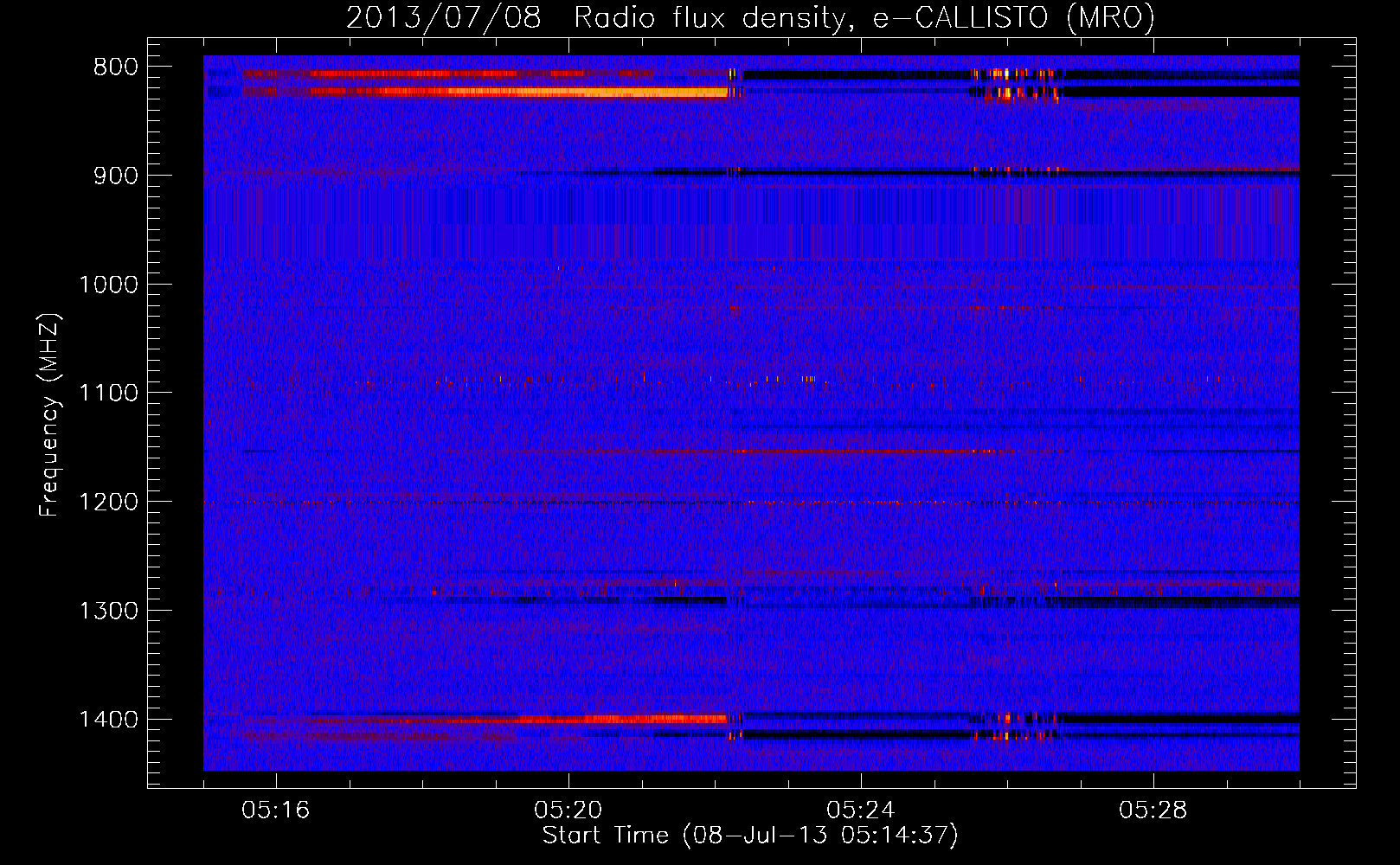Click the 1400 frequency axis label

tap(108, 720)
